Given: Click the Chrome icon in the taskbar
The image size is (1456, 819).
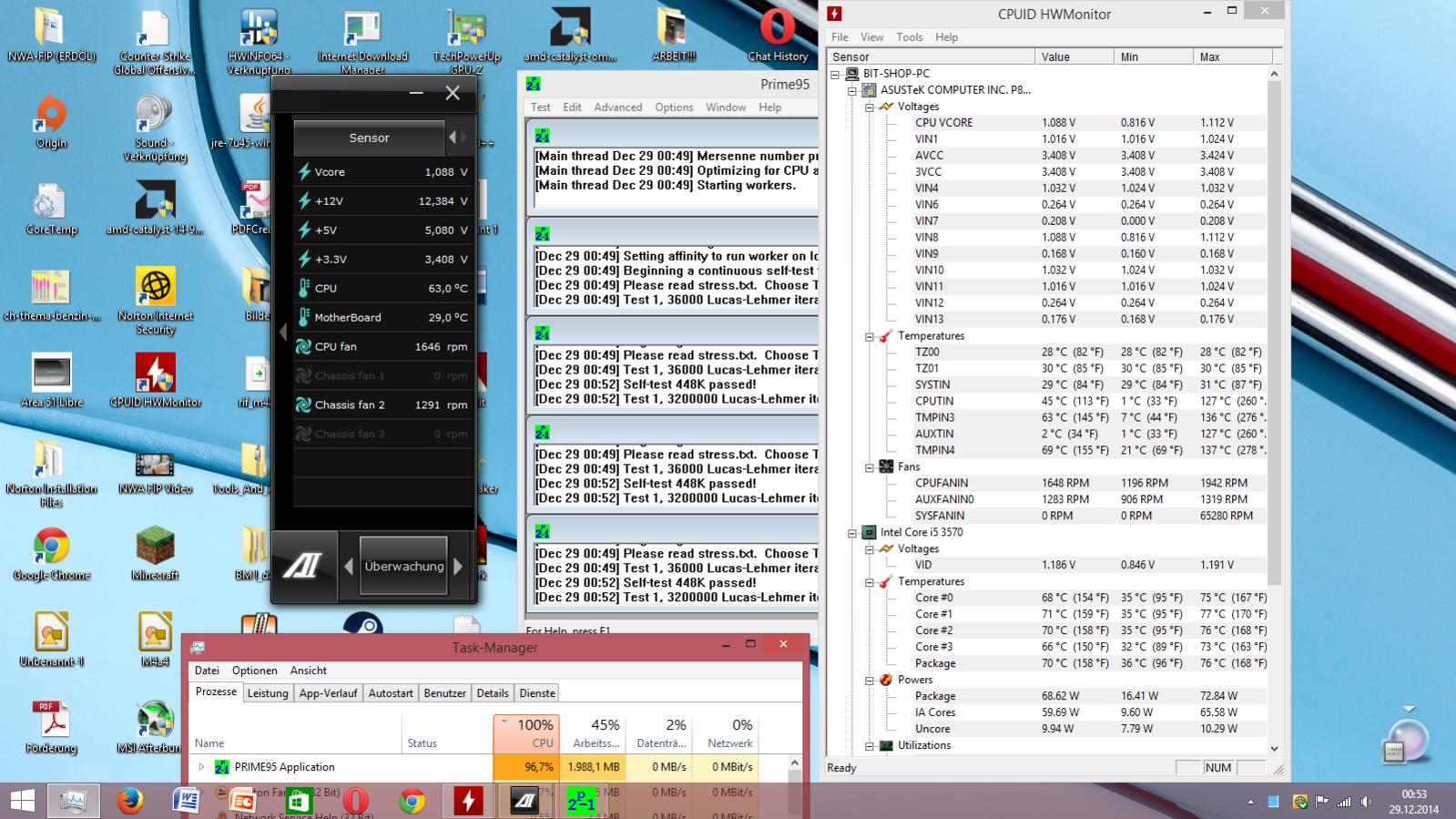Looking at the screenshot, I should tap(412, 801).
